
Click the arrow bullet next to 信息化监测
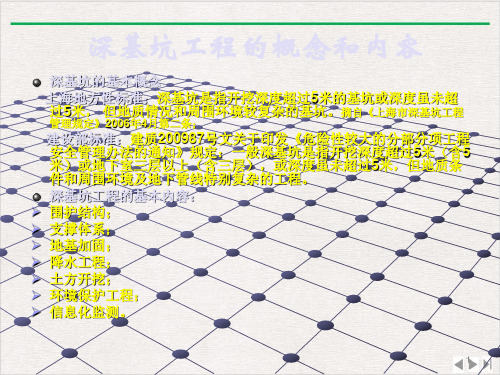pyautogui.click(x=36, y=312)
